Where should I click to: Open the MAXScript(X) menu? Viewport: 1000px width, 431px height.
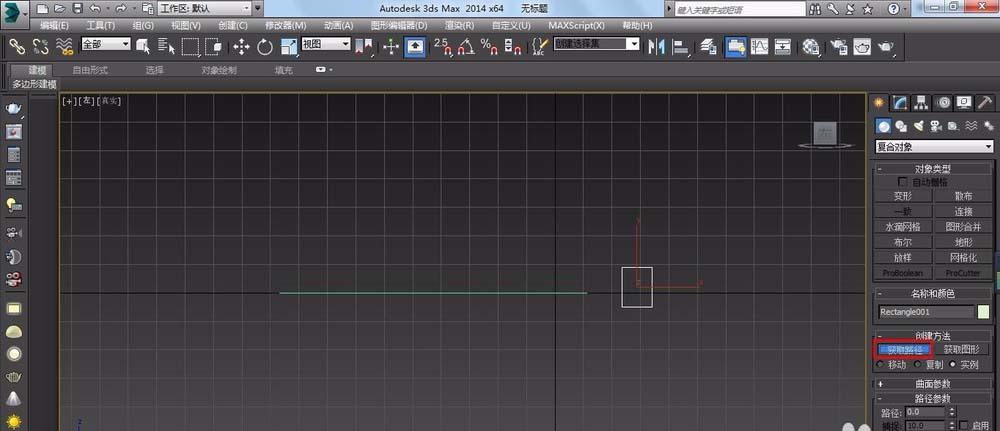[577, 26]
